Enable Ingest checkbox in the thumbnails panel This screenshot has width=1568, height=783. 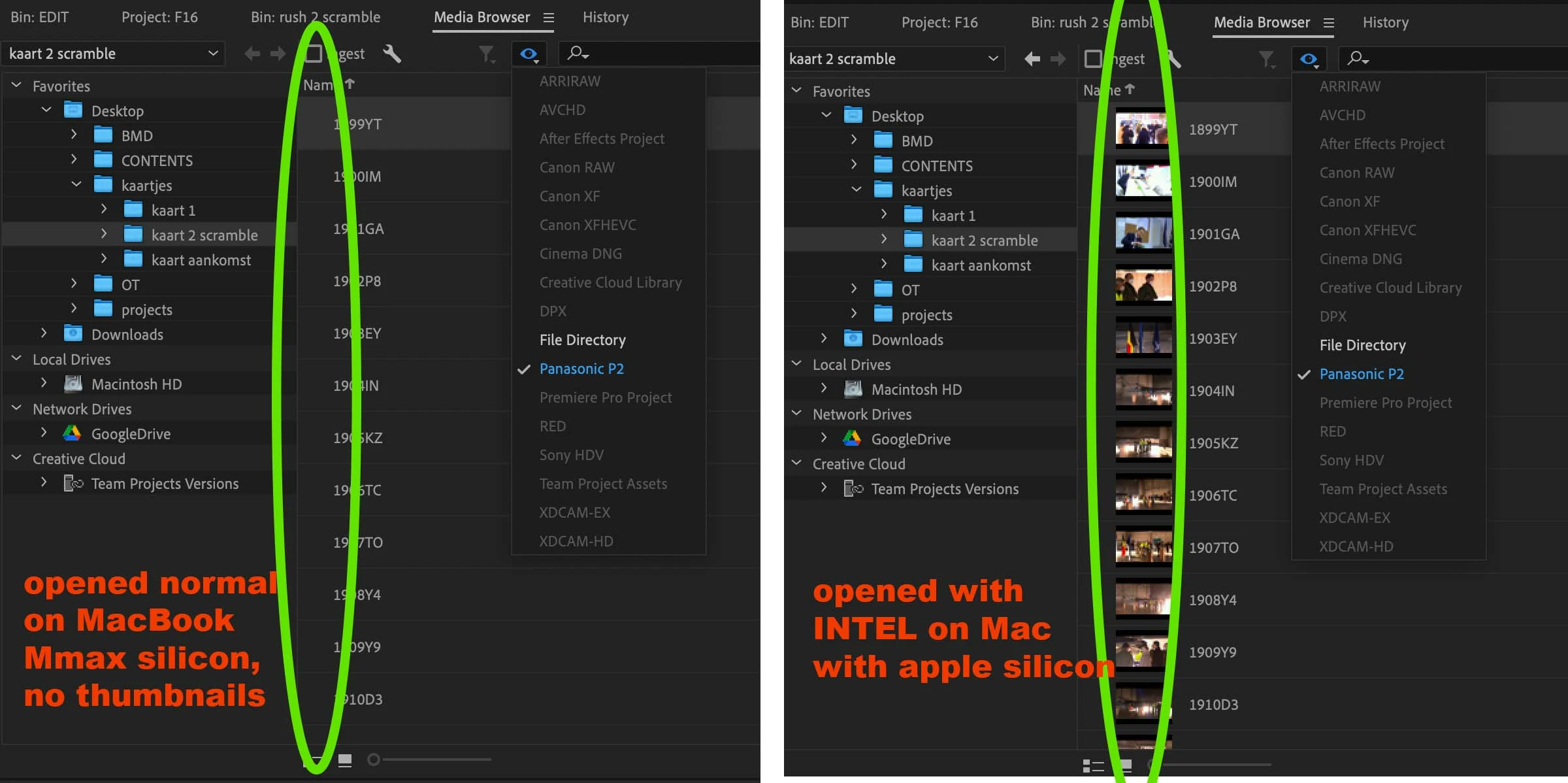pos(1093,59)
